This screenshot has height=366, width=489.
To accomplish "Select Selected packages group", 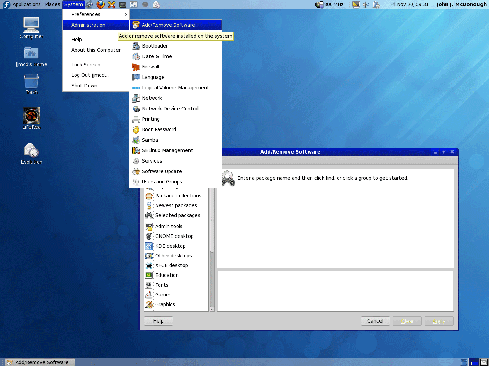I will coord(177,215).
